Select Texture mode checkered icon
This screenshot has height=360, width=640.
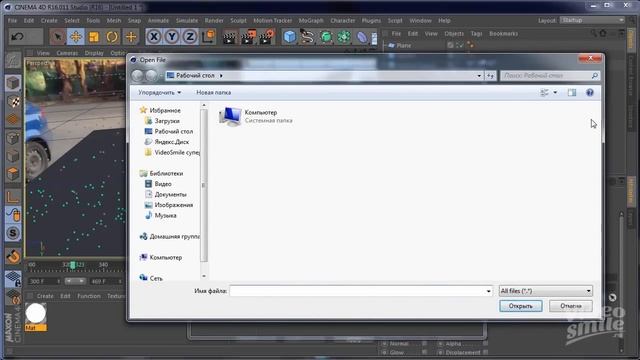click(13, 102)
